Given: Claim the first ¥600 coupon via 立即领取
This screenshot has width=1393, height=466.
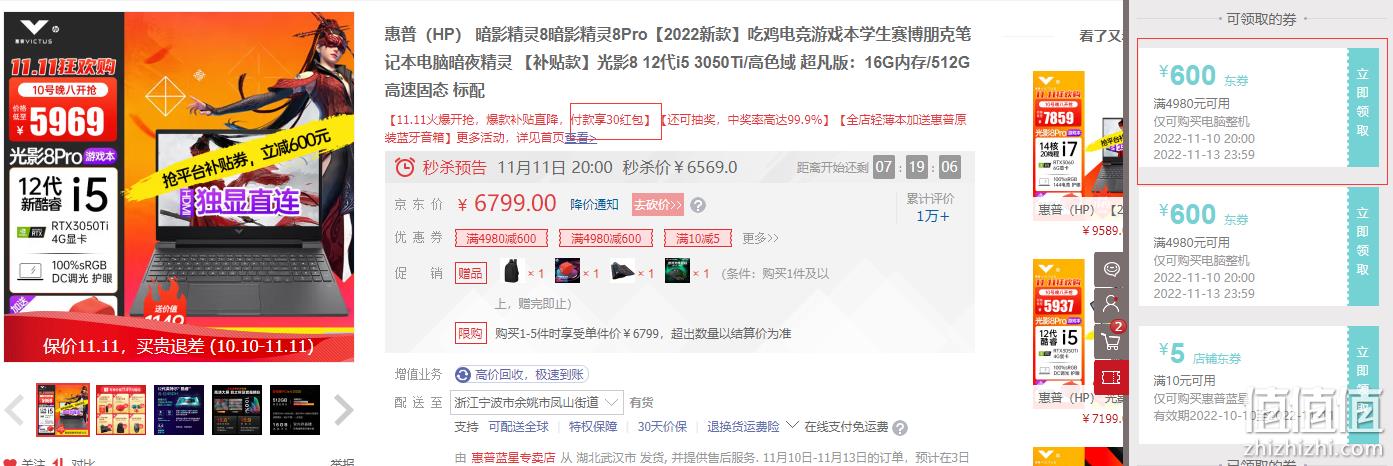Looking at the screenshot, I should click(x=1363, y=108).
